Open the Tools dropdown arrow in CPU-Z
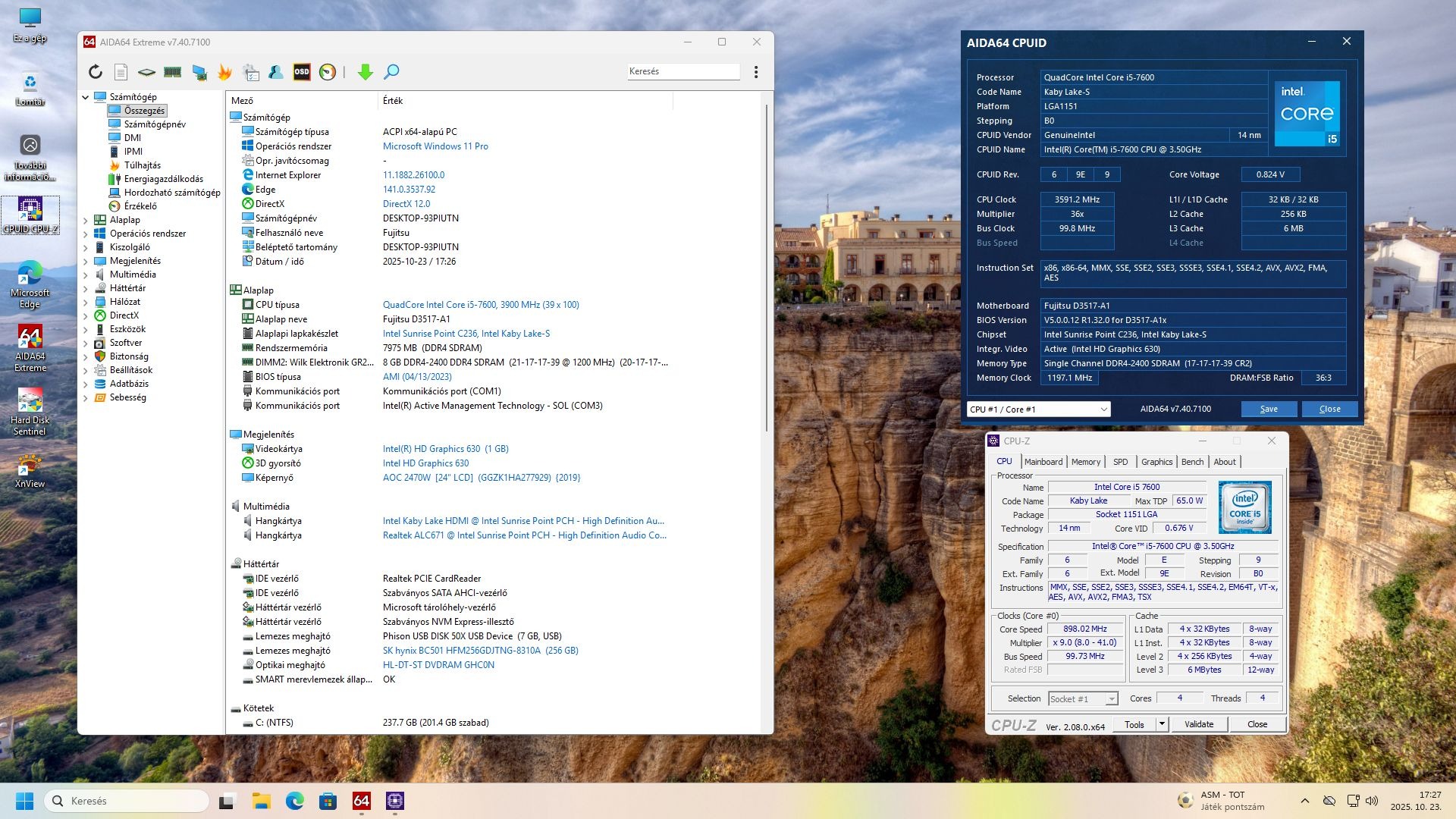The image size is (1456, 819). [1161, 724]
